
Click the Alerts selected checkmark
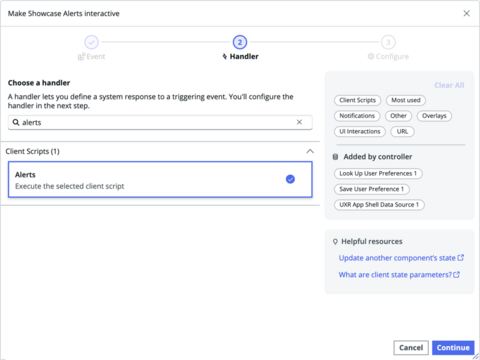(290, 179)
